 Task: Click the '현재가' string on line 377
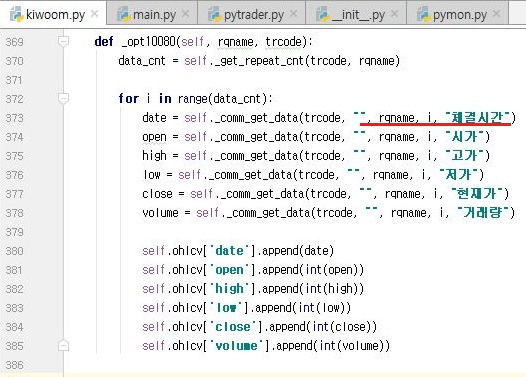[x=477, y=194]
